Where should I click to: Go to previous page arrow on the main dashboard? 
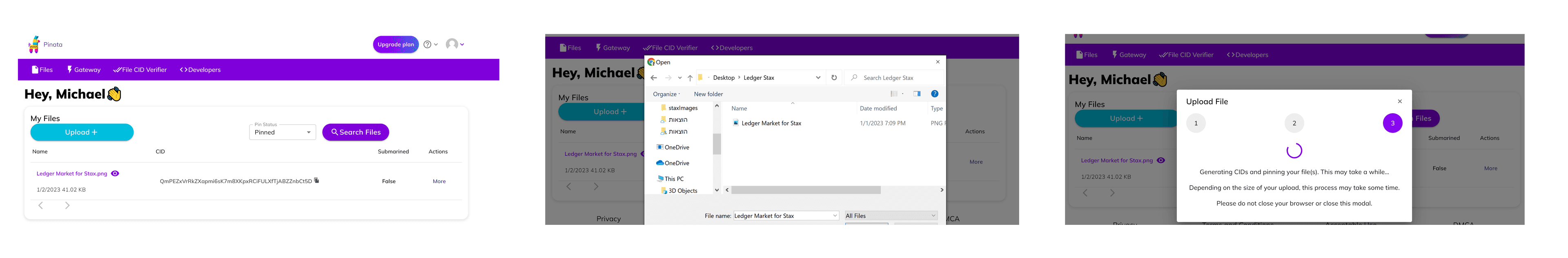(x=41, y=206)
